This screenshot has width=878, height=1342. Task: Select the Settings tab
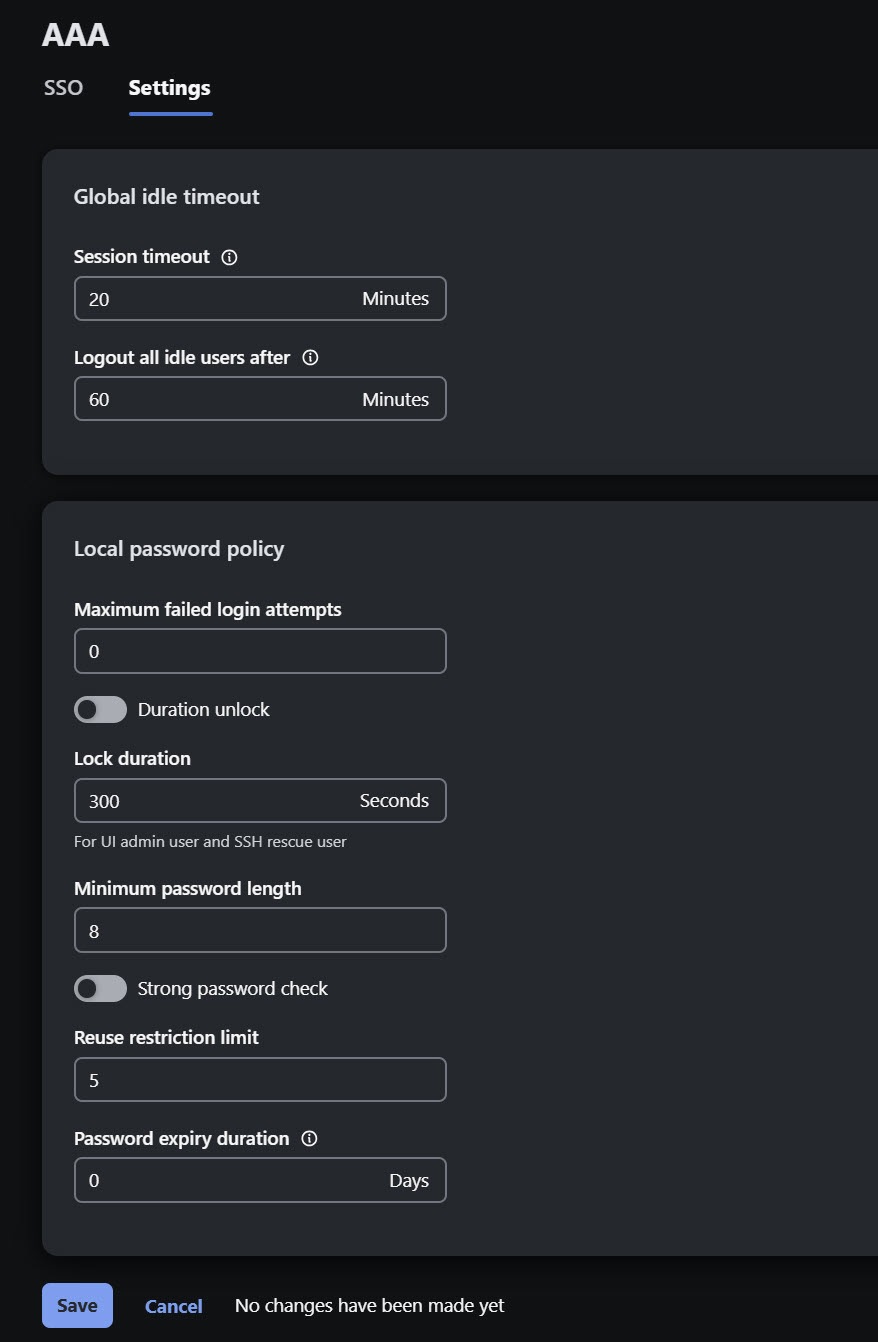(x=170, y=88)
